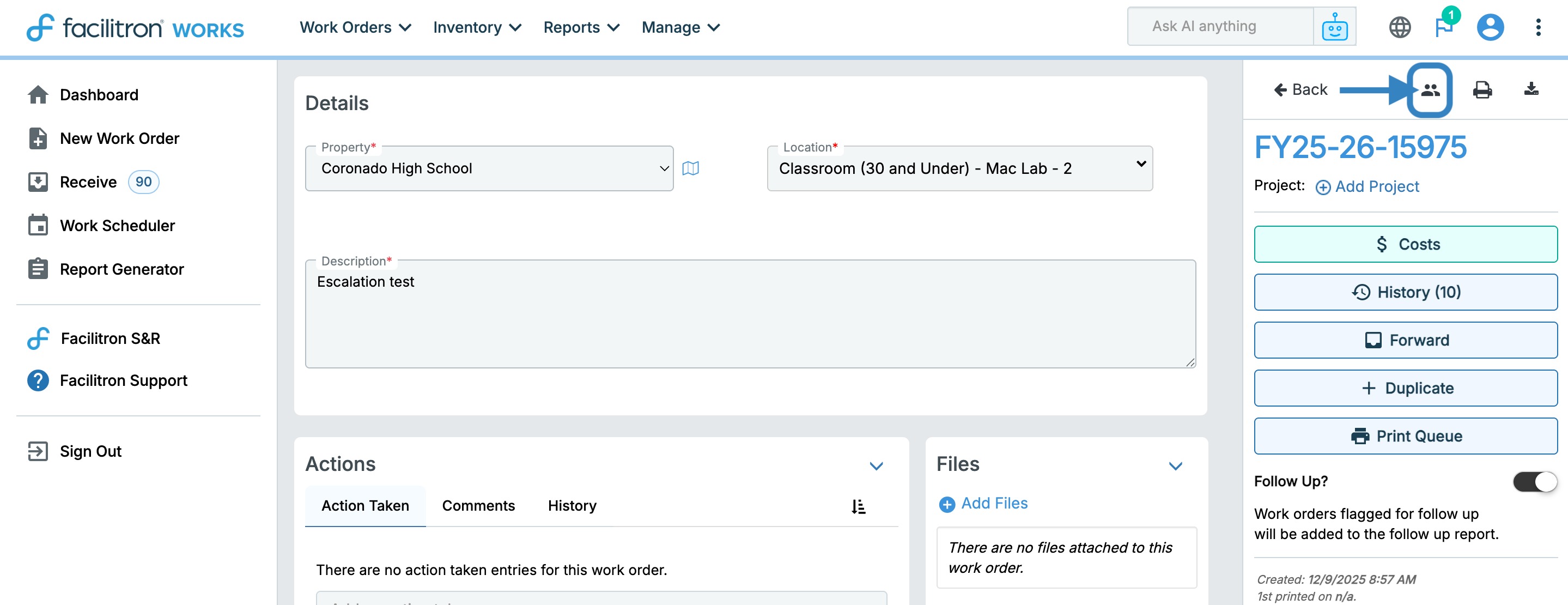Open the Property dropdown Coronado High School
The image size is (1568, 605).
pos(489,168)
